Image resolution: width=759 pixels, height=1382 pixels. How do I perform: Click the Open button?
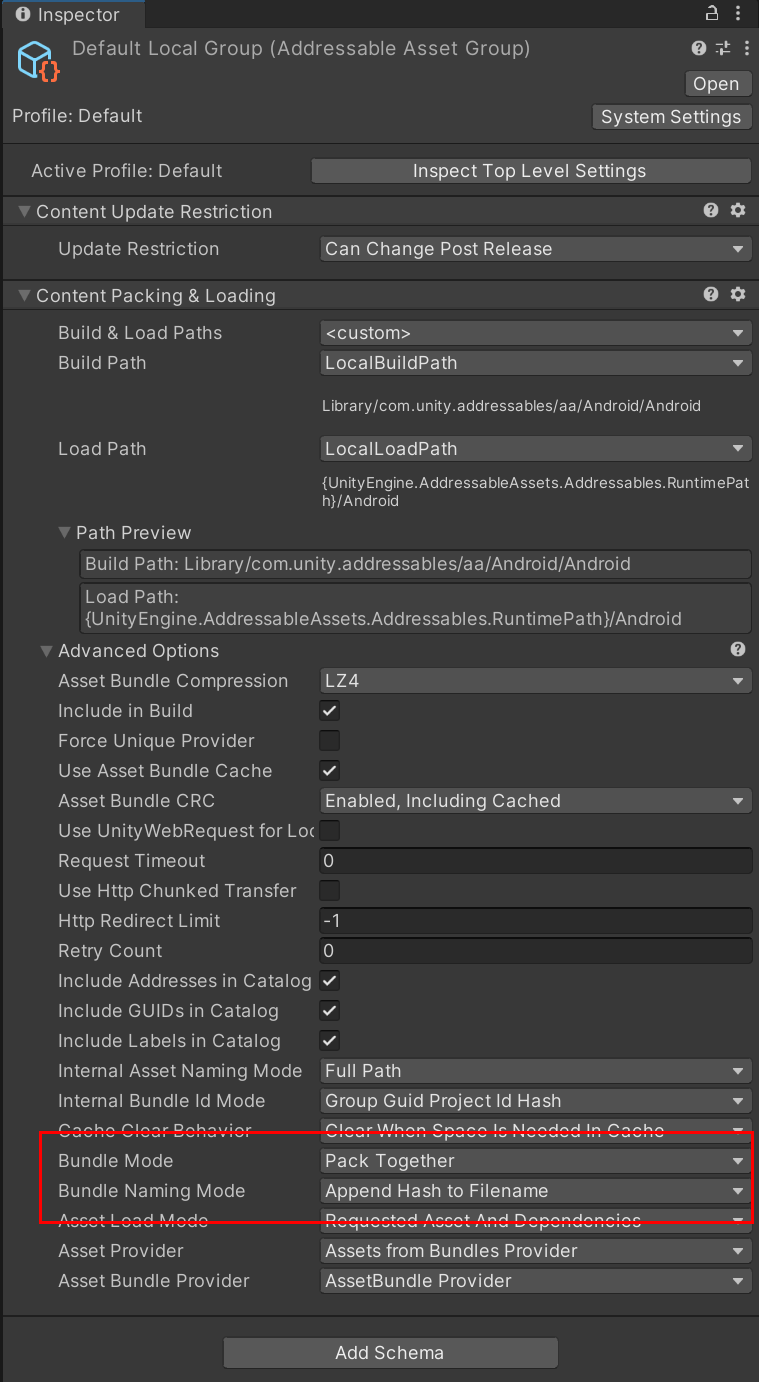click(x=716, y=84)
